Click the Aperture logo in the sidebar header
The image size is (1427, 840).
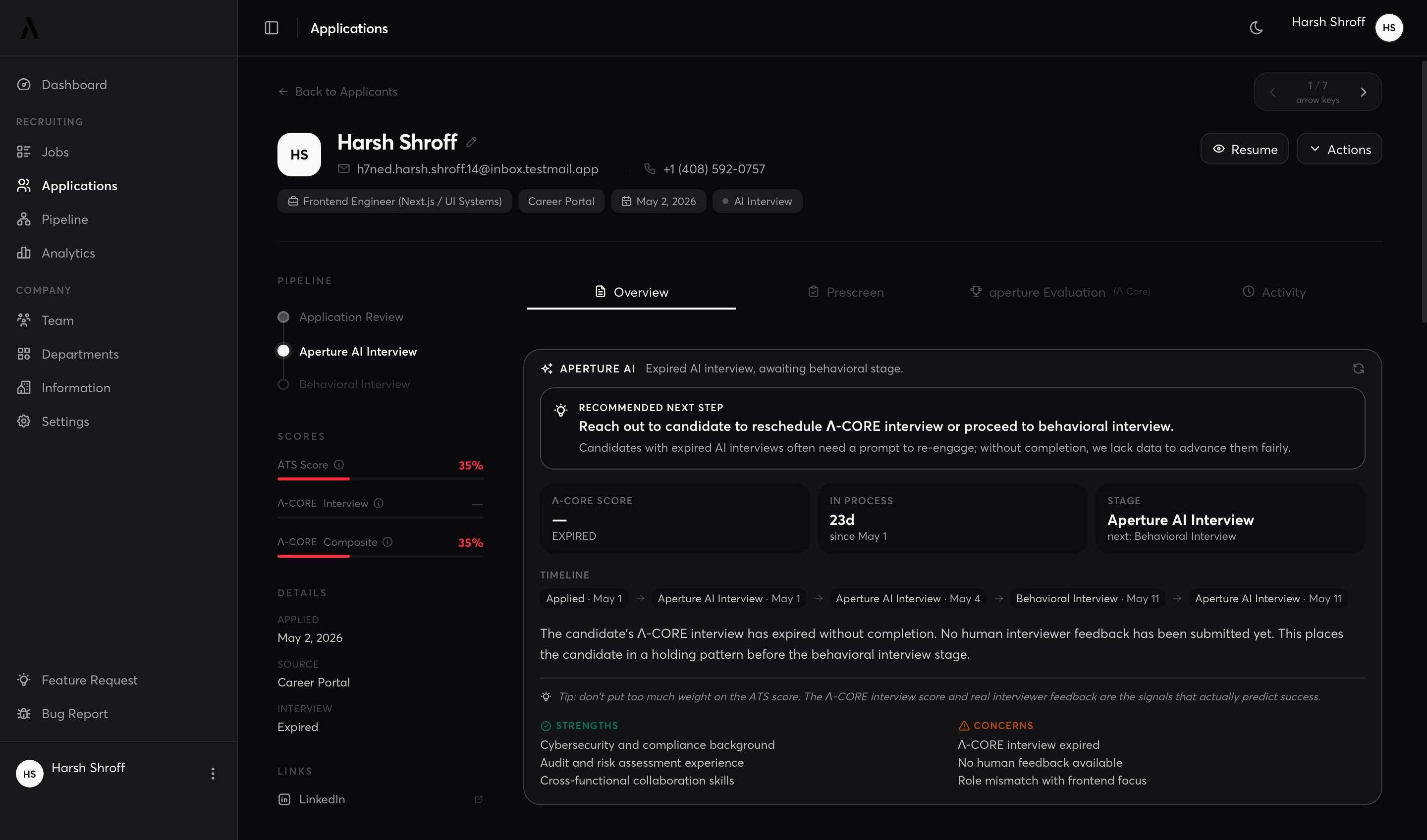click(29, 28)
